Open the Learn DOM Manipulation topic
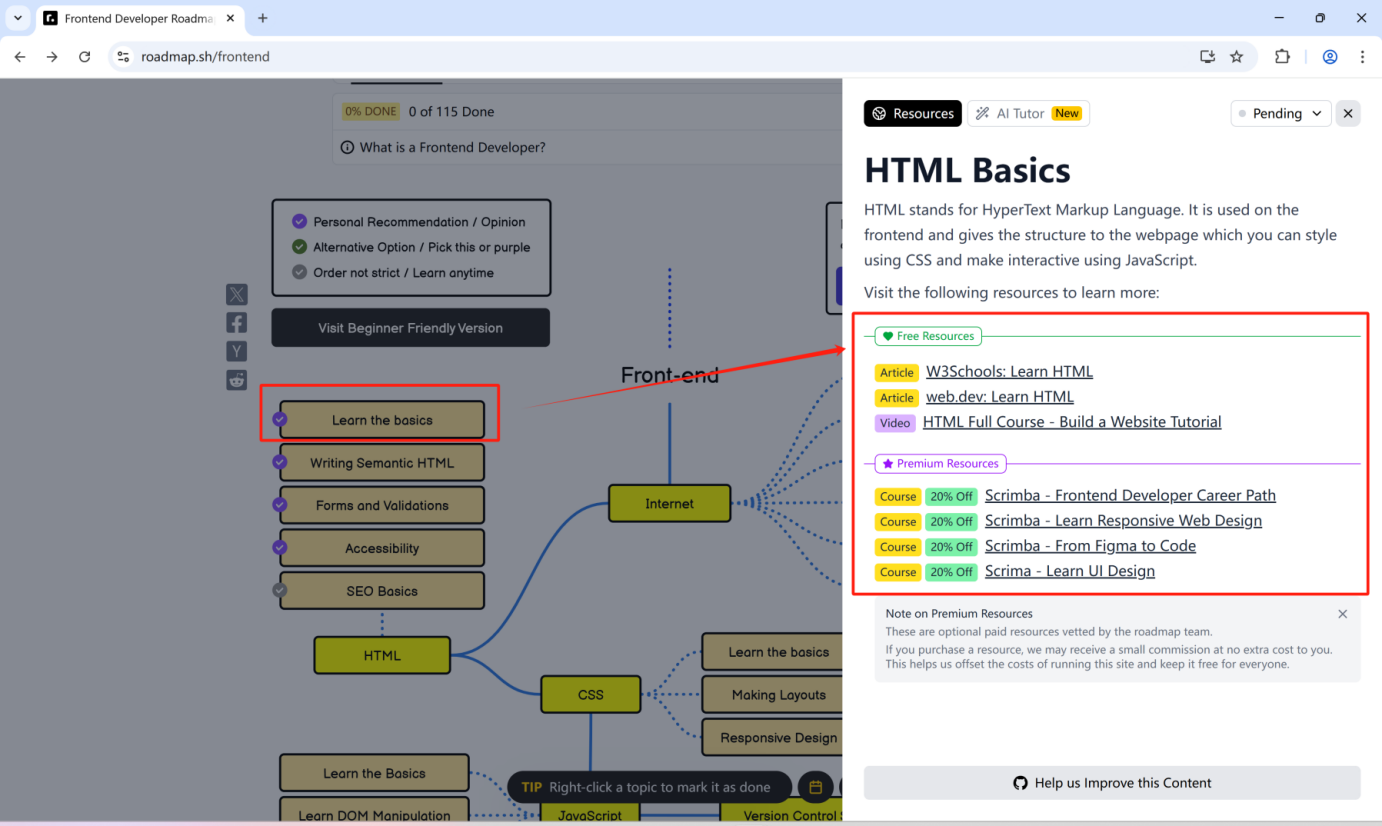 coord(374,811)
